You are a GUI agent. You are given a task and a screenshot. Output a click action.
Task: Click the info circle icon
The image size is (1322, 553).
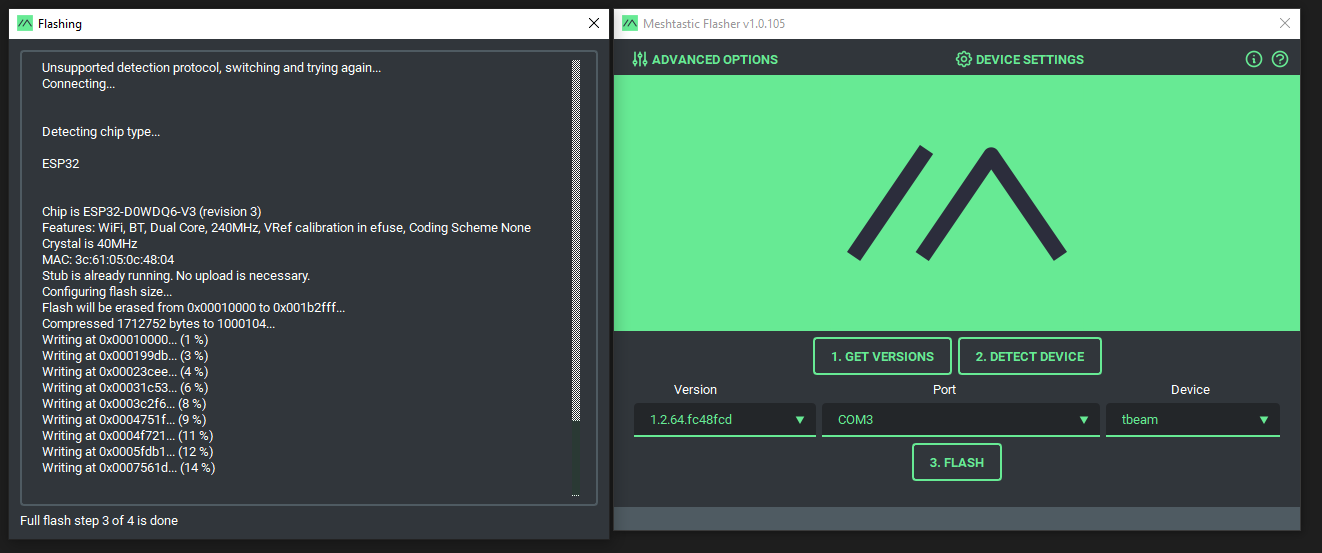pos(1254,60)
